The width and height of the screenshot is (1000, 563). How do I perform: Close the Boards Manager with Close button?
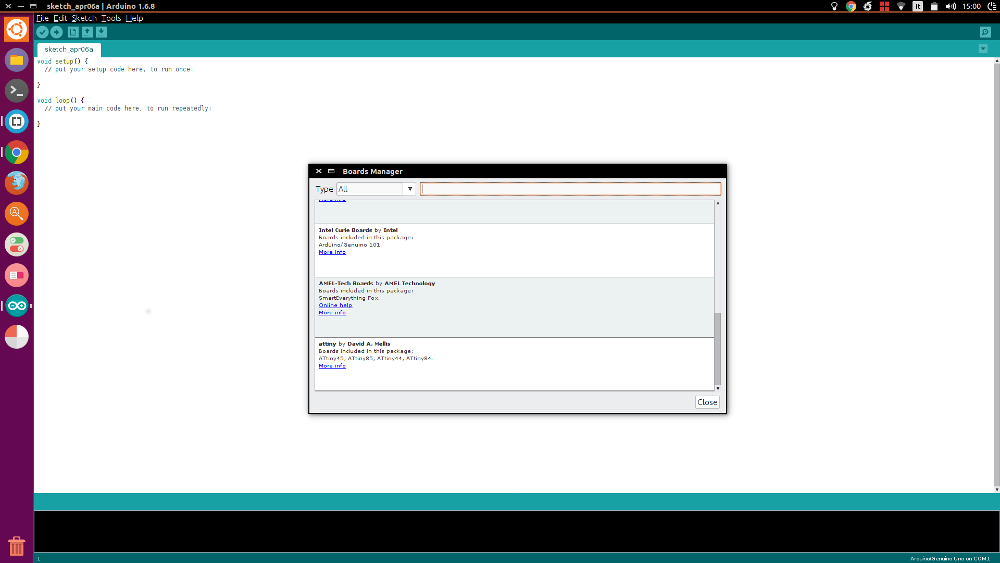pyautogui.click(x=707, y=402)
